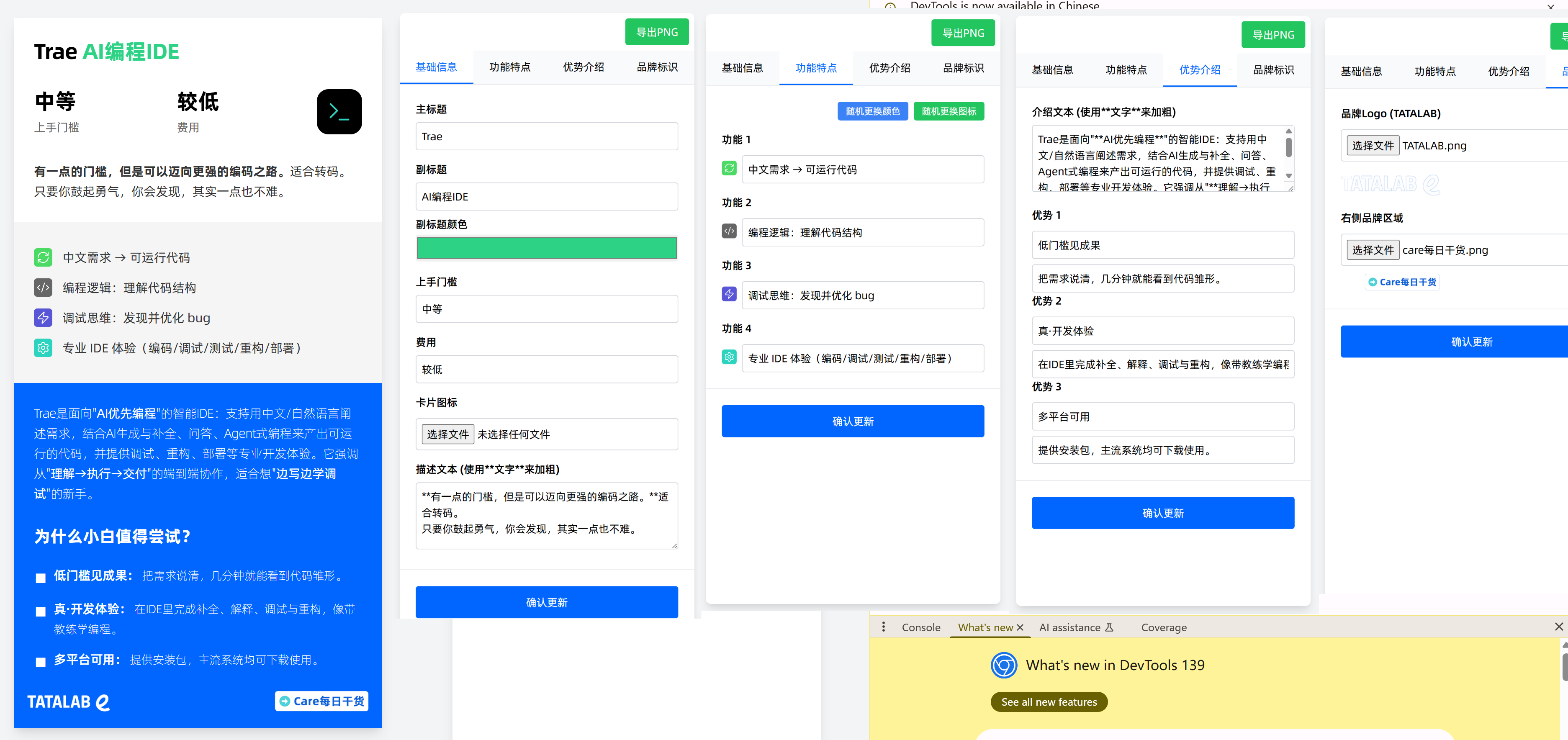Screen dimensions: 1568x740
Task: Click See all new features button
Action: click(x=1049, y=701)
